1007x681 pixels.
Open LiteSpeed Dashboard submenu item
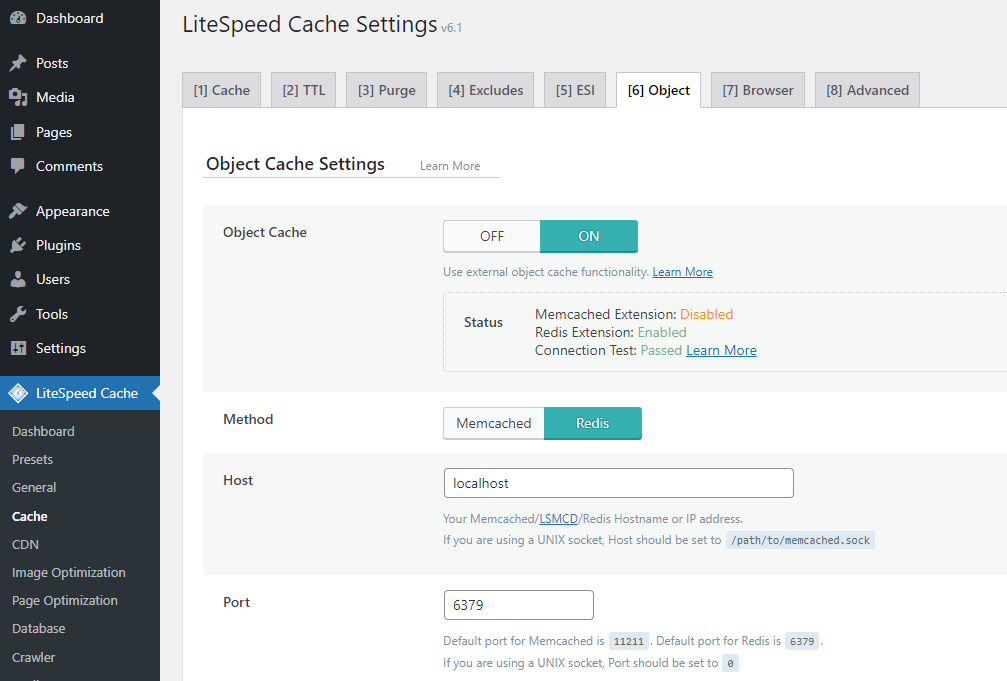pyautogui.click(x=43, y=432)
